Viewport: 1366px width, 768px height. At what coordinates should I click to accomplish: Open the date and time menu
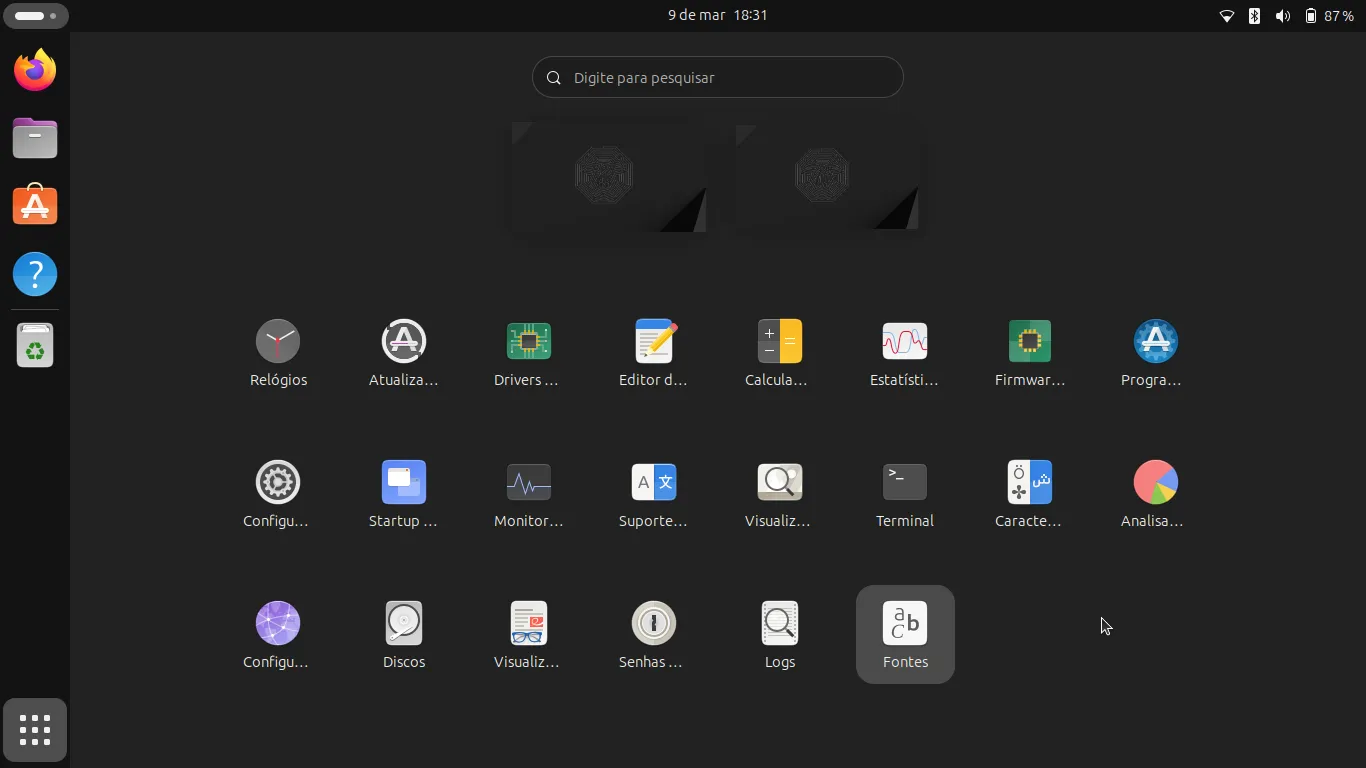pyautogui.click(x=717, y=15)
